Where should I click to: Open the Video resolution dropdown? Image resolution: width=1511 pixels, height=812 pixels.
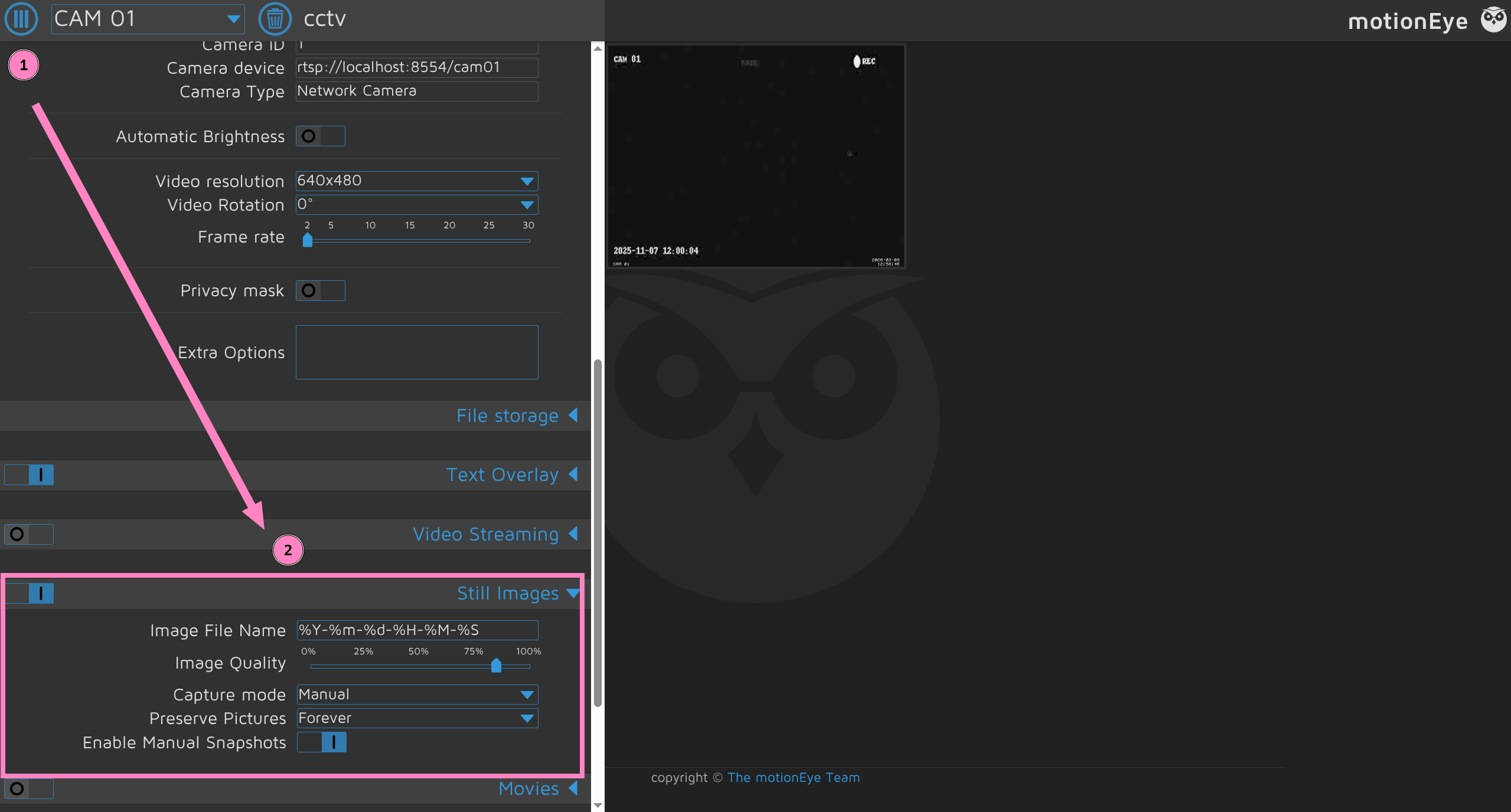pos(416,181)
